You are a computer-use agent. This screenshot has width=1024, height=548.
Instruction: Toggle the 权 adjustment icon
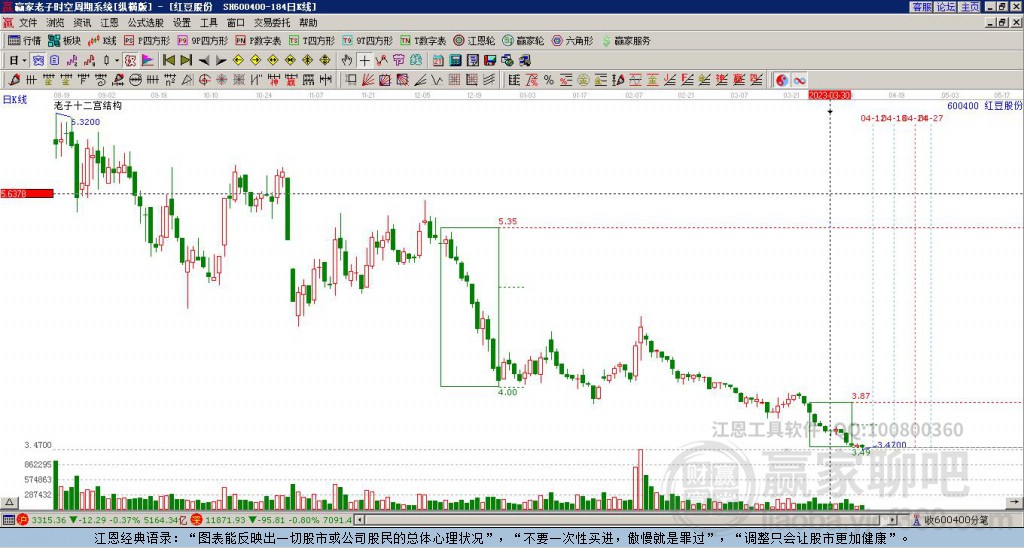pyautogui.click(x=130, y=61)
